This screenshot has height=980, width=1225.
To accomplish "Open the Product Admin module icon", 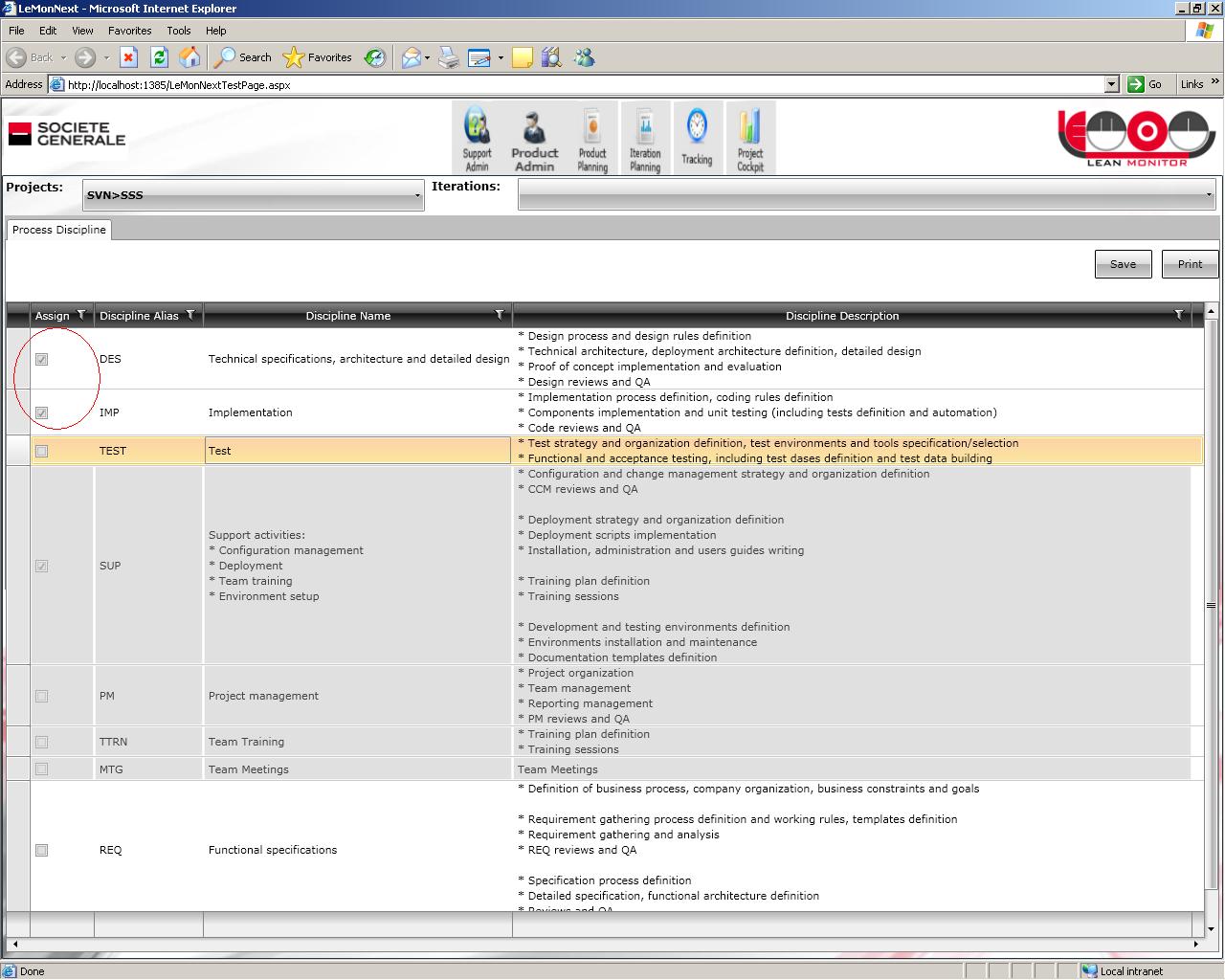I will pyautogui.click(x=534, y=139).
